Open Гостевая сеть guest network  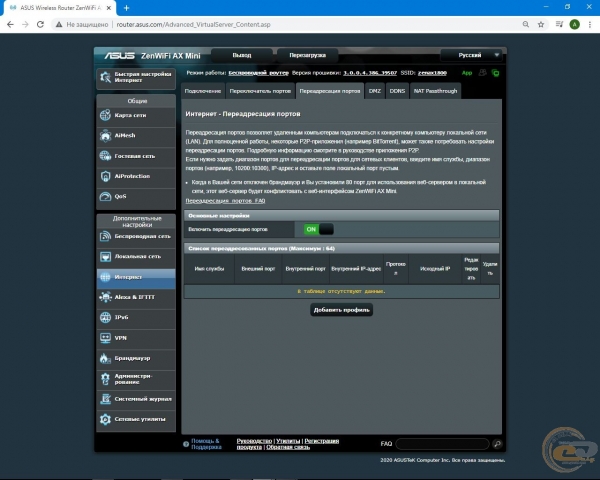point(136,156)
